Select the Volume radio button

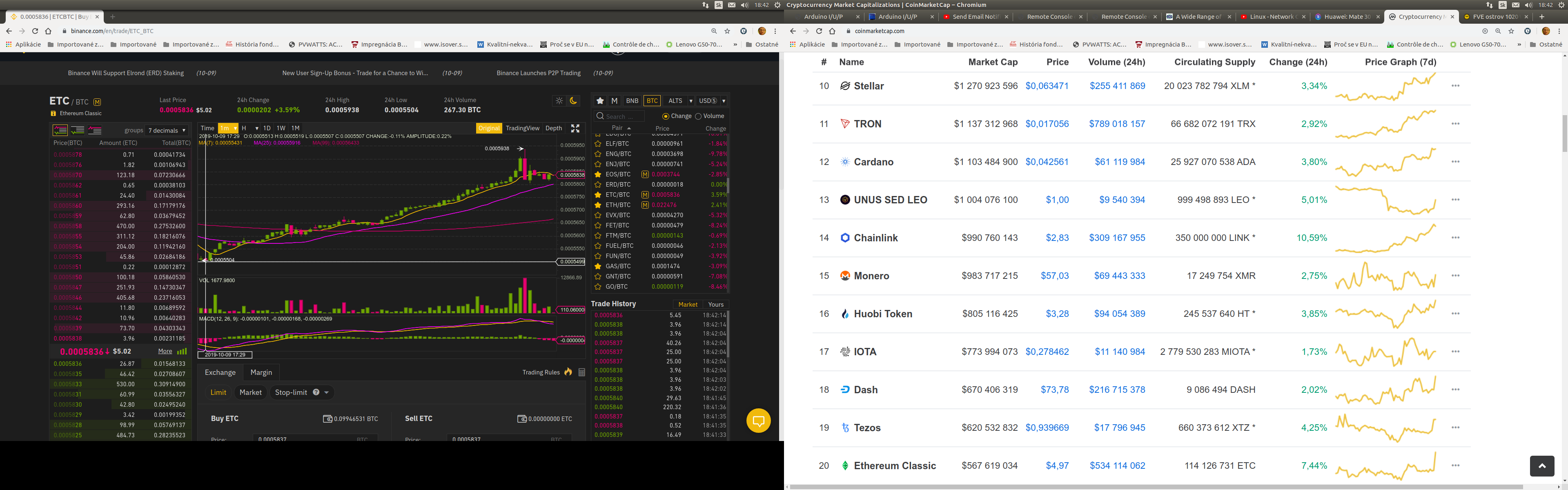click(x=699, y=116)
